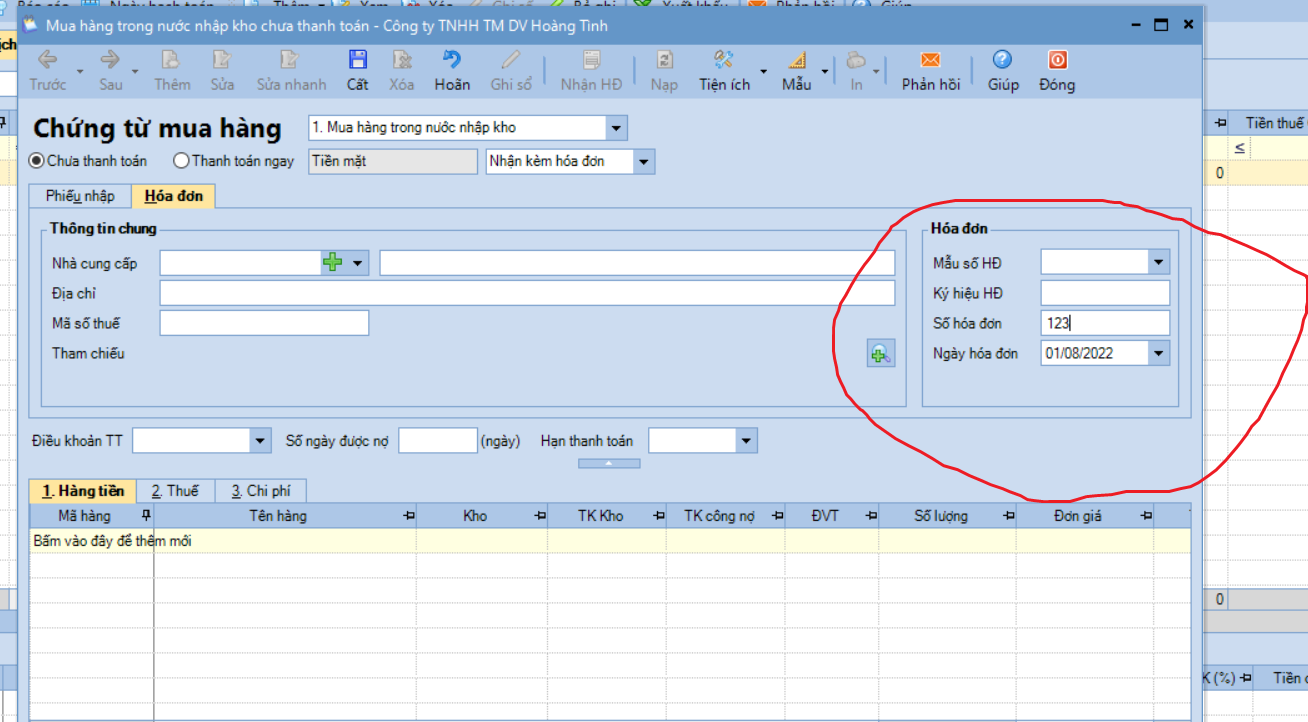Click the Ký hiệu HĐ input field
This screenshot has width=1308, height=722.
pos(1105,293)
